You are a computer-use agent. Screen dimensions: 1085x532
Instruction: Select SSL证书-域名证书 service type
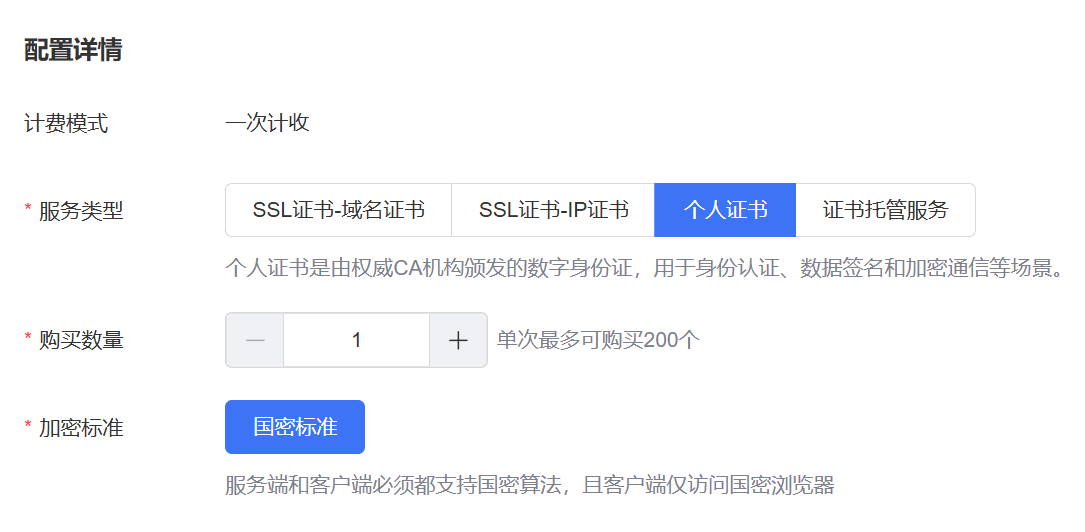tap(338, 210)
